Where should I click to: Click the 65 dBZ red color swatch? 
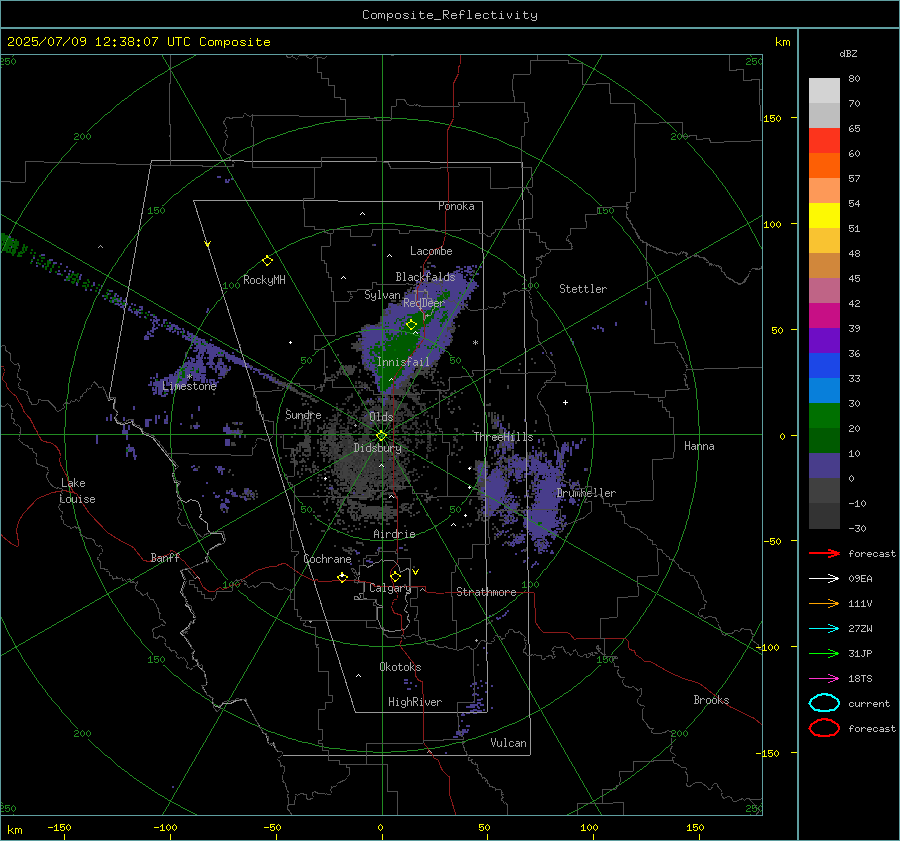(824, 140)
